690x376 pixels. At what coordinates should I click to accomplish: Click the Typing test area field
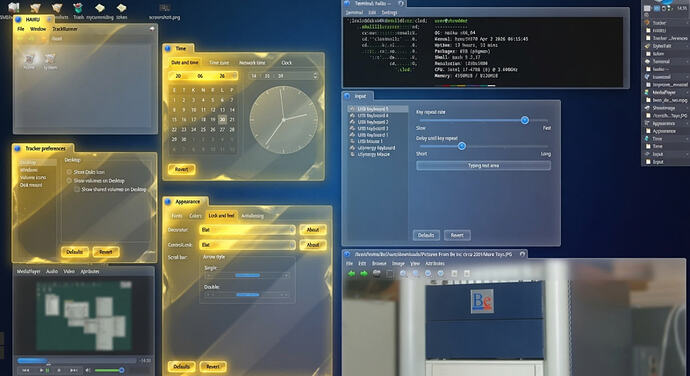pos(483,166)
